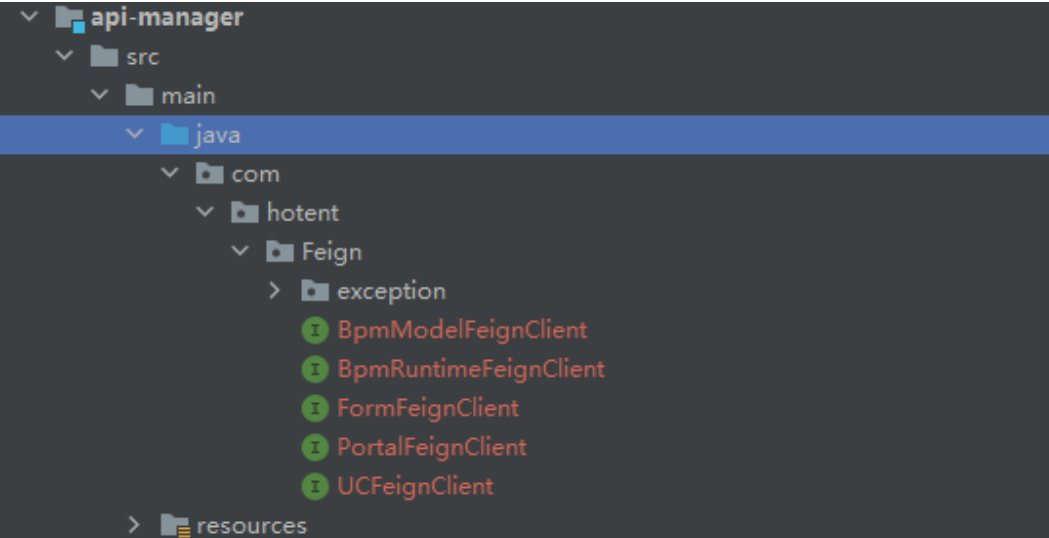The width and height of the screenshot is (1049, 538).
Task: Click the FormFeignClient green interface icon
Action: (315, 408)
